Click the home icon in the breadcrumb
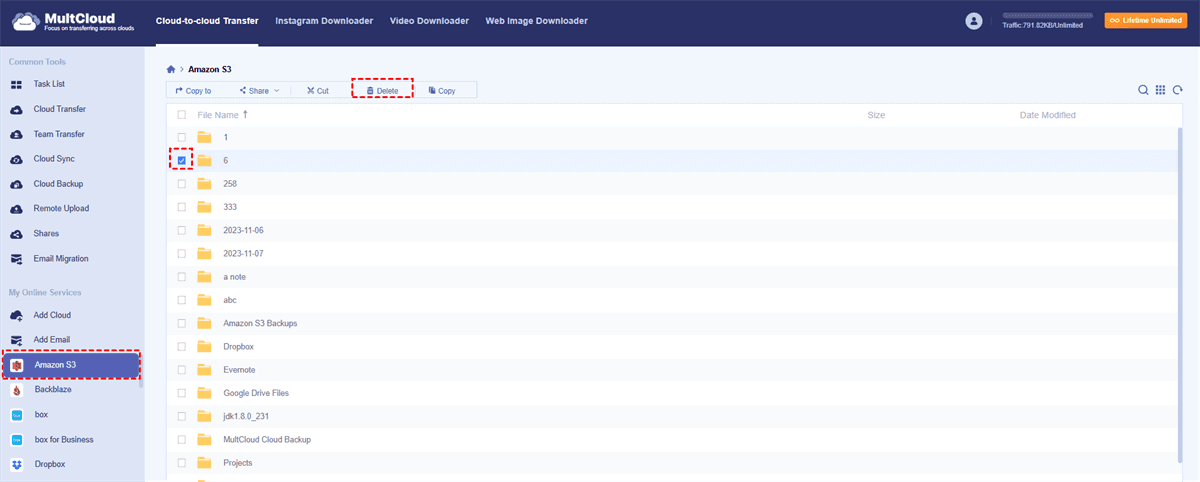The image size is (1200, 482). (171, 70)
